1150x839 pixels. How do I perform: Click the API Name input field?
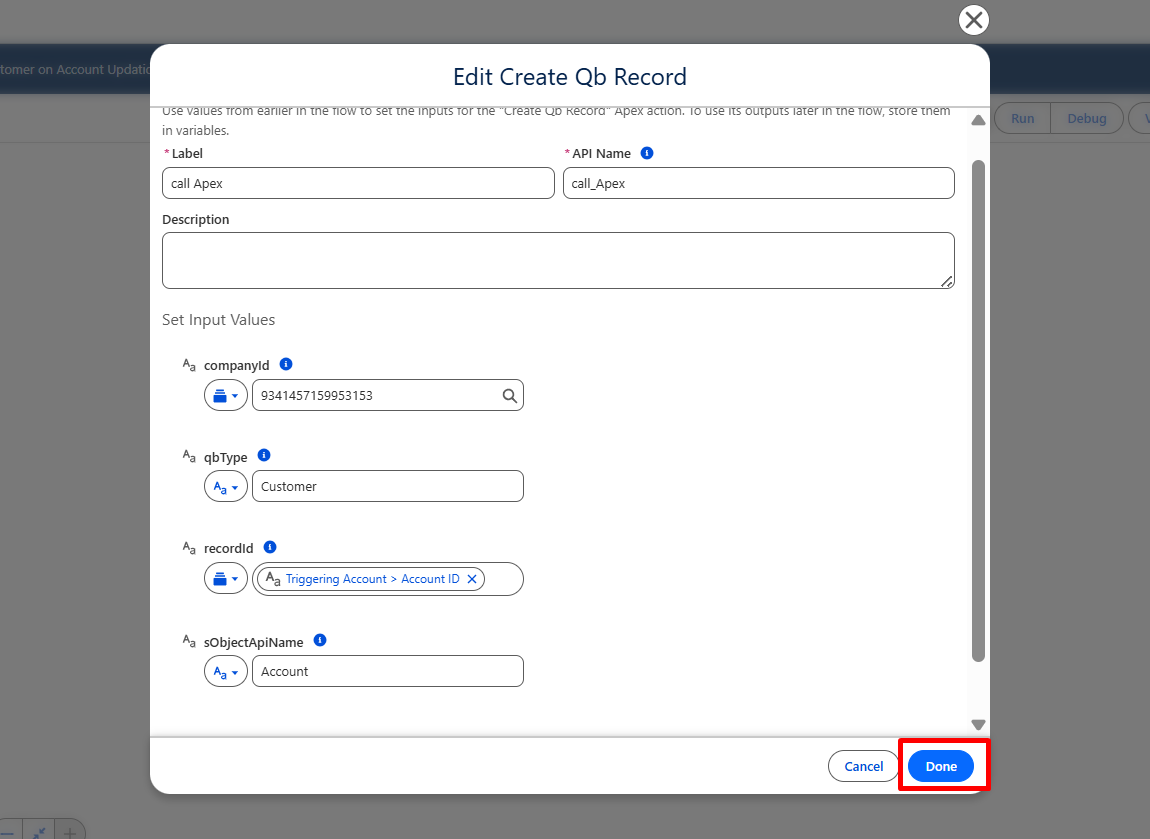pos(758,183)
